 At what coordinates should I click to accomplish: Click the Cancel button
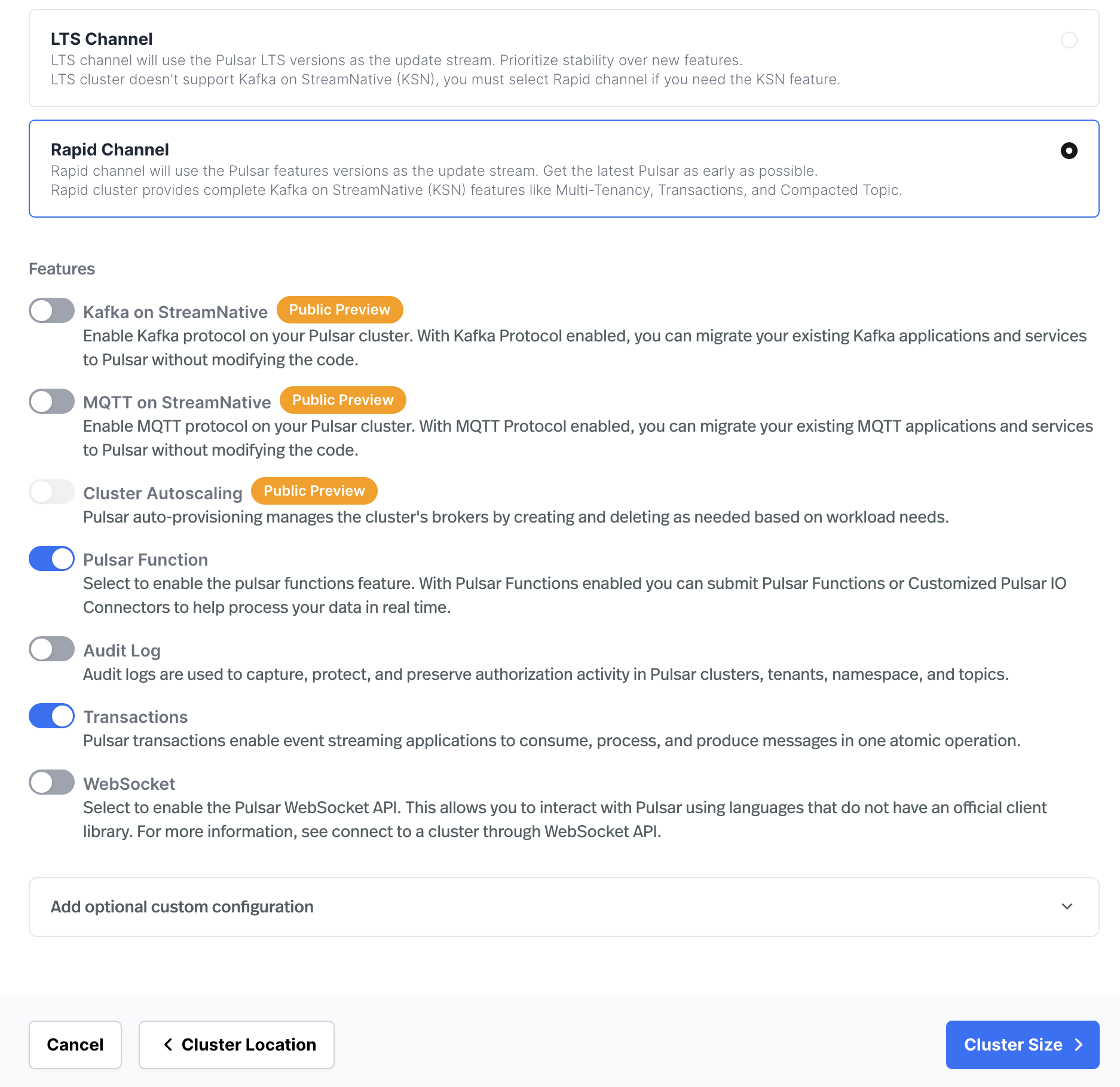tap(75, 1044)
